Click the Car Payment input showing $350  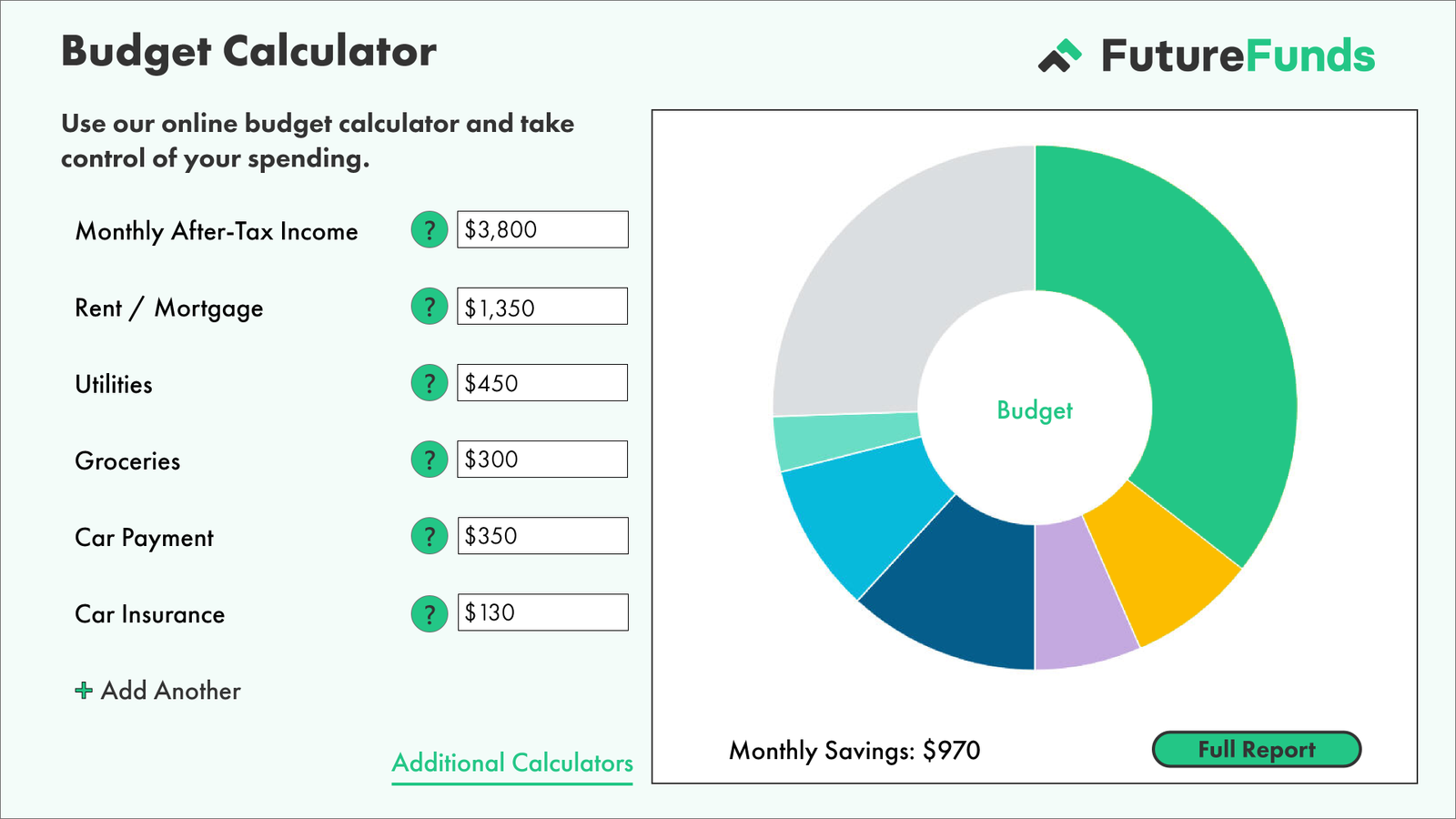tap(542, 535)
